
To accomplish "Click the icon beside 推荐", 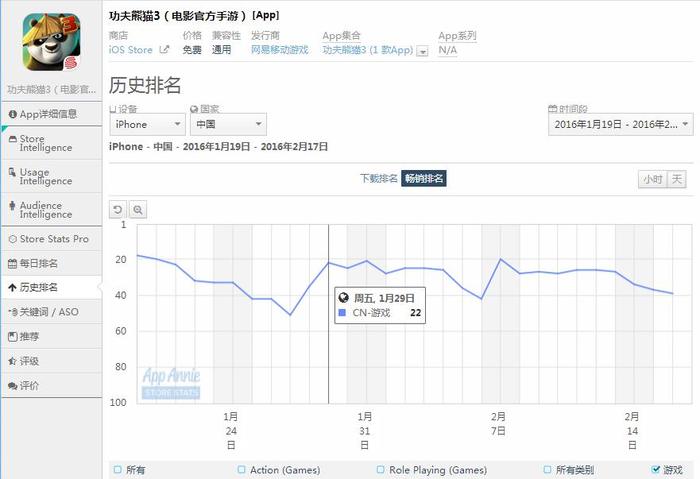I will click(x=12, y=337).
